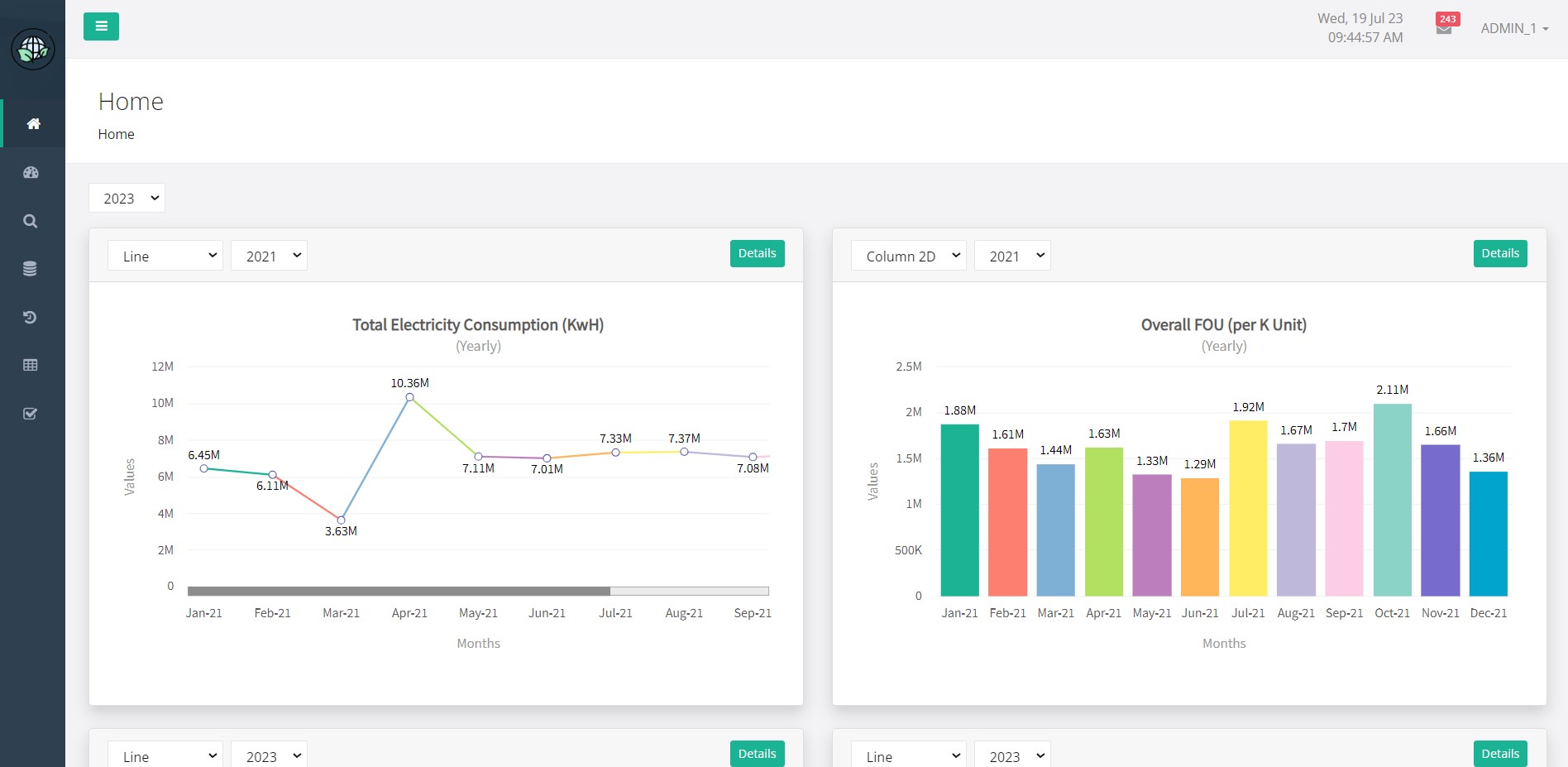Open the Home sidebar icon
The width and height of the screenshot is (1568, 767).
tap(33, 123)
